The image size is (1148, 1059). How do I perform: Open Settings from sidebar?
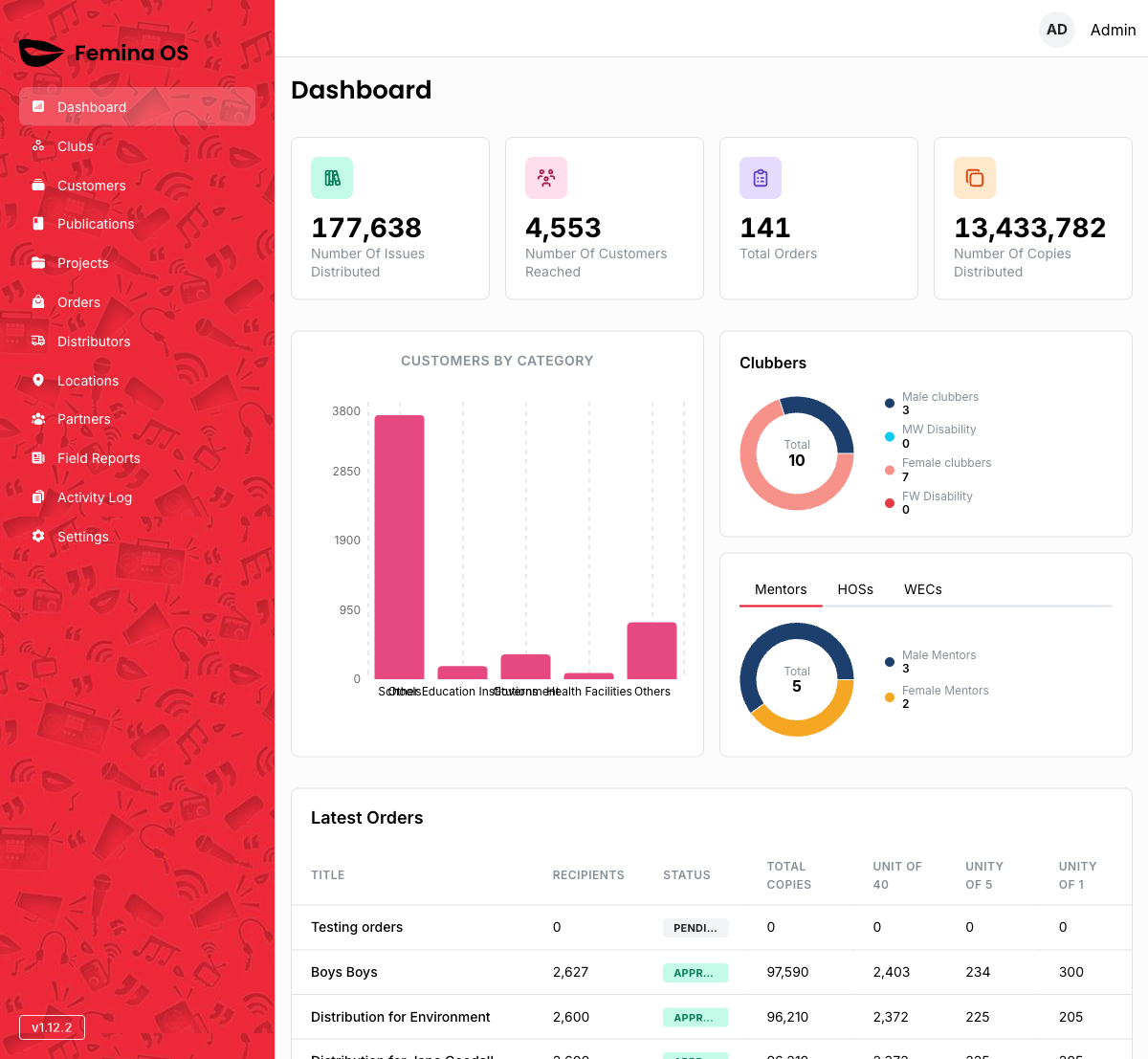pyautogui.click(x=137, y=537)
